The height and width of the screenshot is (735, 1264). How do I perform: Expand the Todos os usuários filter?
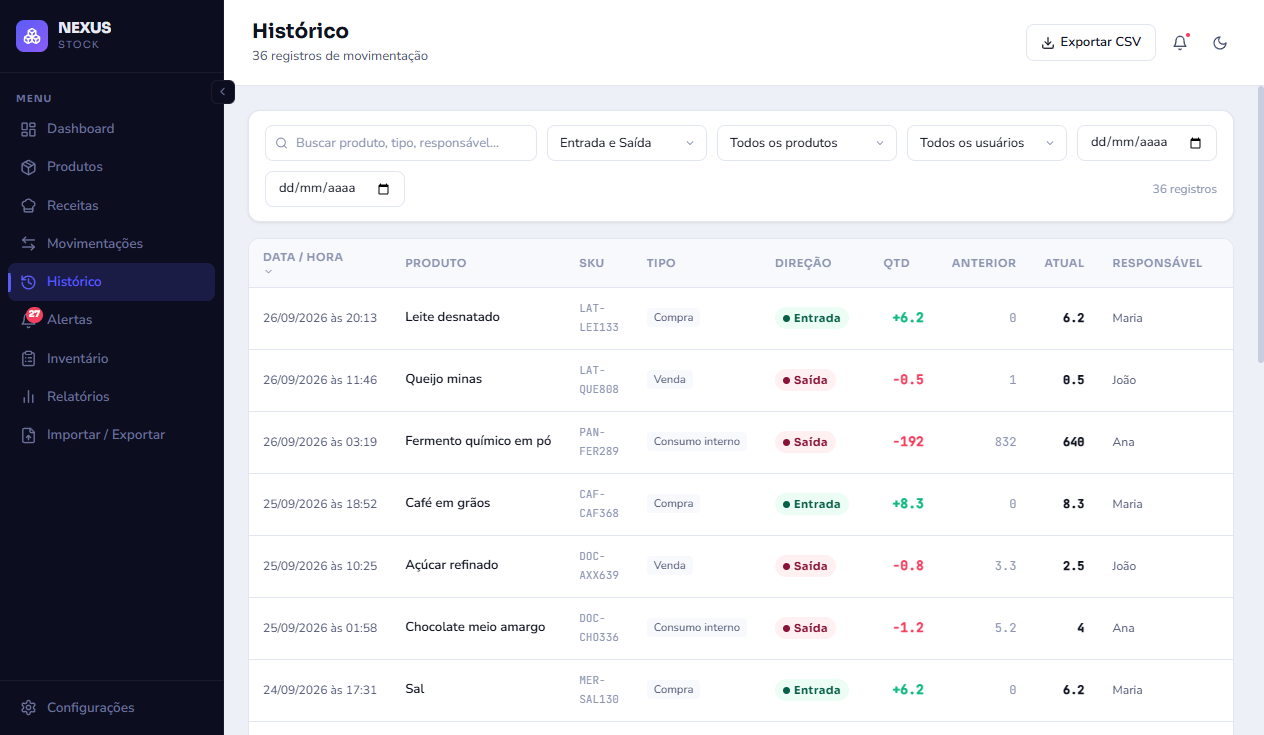tap(987, 143)
